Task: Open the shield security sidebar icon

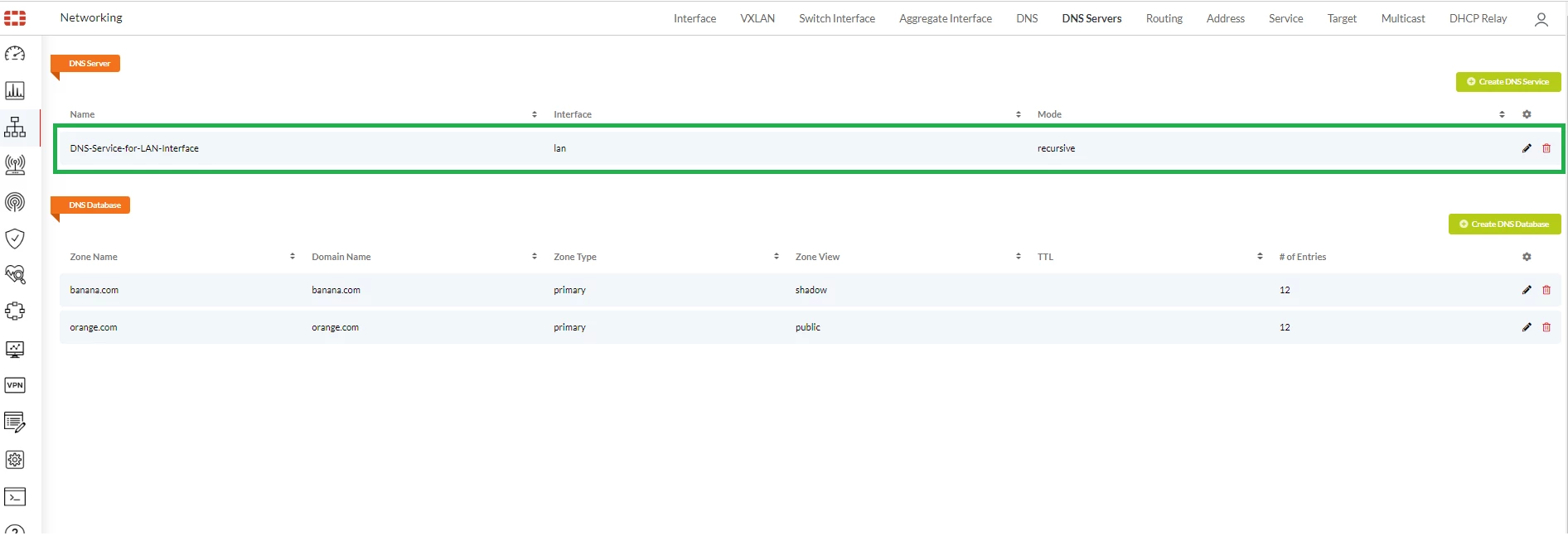Action: (x=15, y=239)
